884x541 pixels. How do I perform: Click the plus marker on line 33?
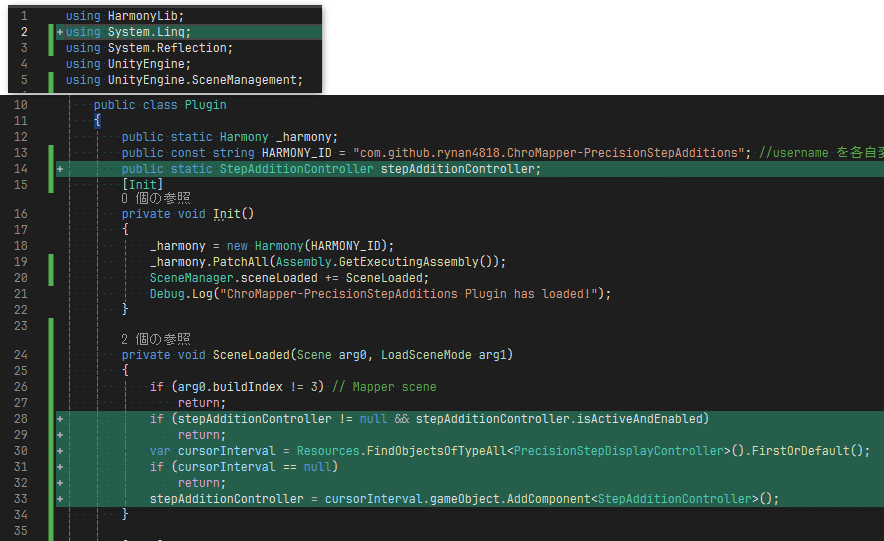60,499
